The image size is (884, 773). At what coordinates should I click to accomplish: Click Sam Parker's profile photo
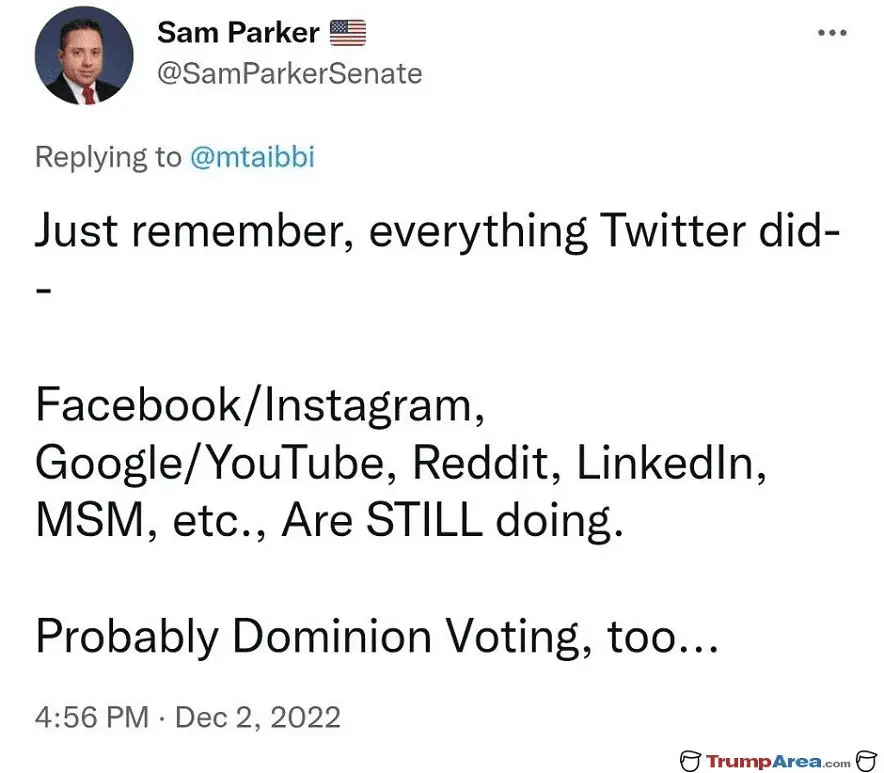pos(84,62)
